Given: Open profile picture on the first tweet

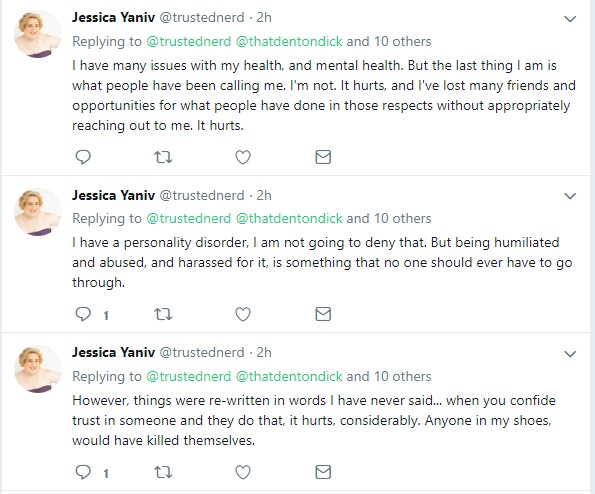Looking at the screenshot, I should coord(38,34).
